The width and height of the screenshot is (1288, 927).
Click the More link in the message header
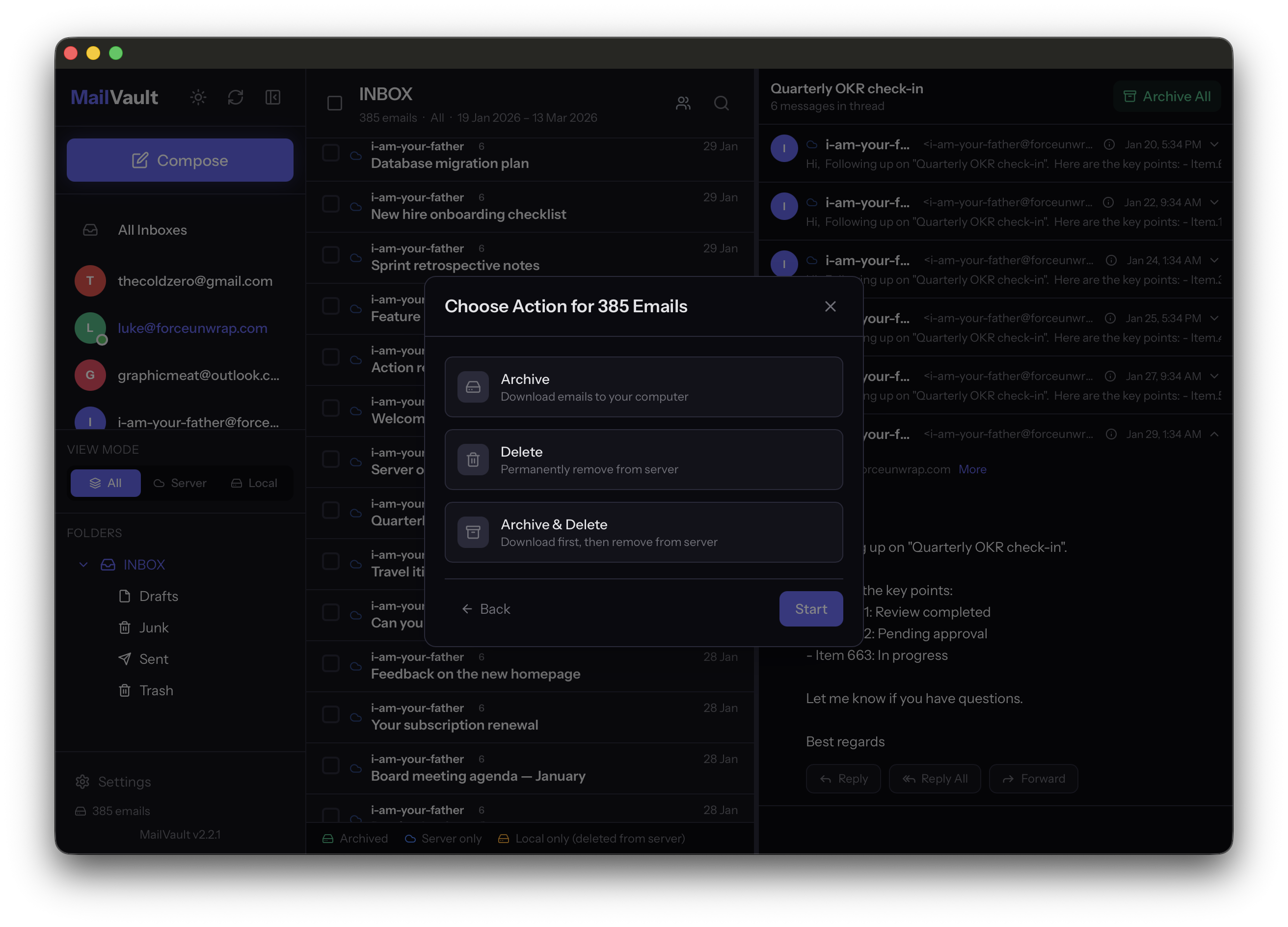point(972,469)
